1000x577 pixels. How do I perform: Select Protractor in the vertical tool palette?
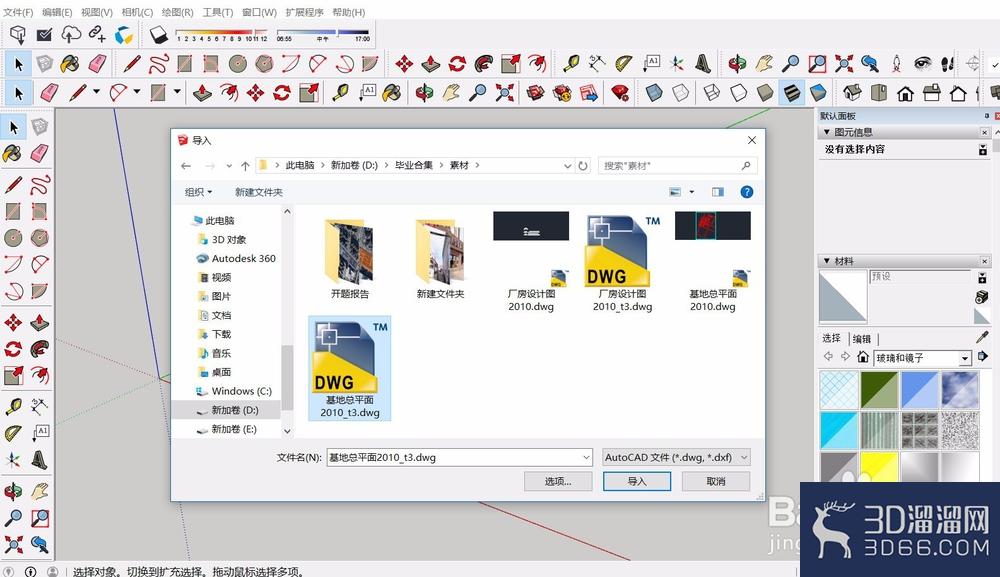(x=13, y=432)
